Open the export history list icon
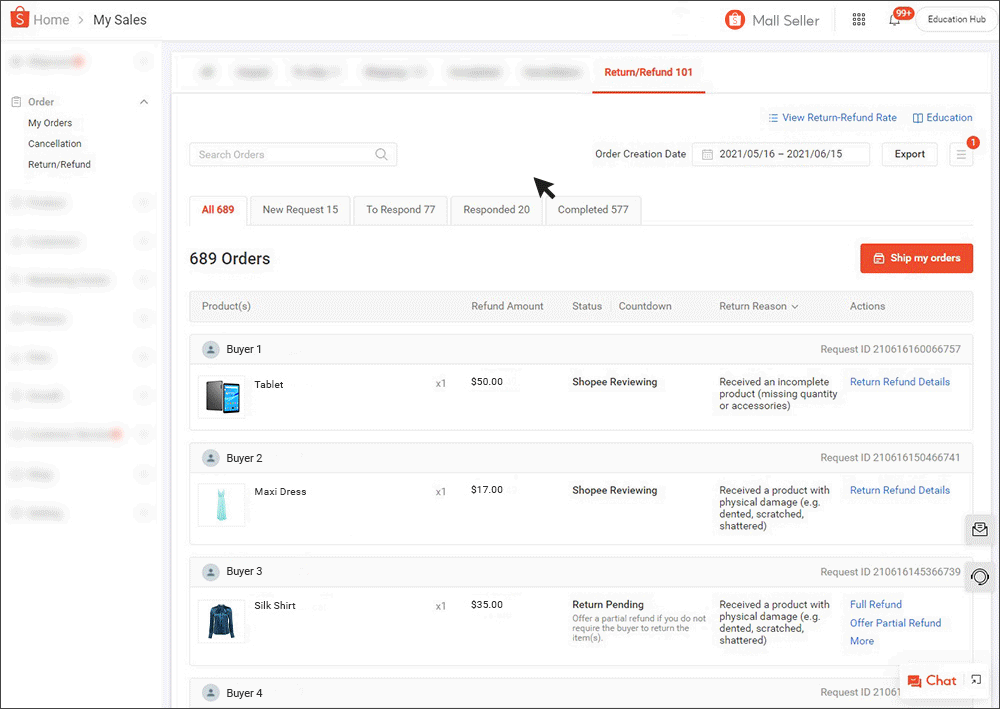Image resolution: width=1000 pixels, height=709 pixels. (x=961, y=155)
